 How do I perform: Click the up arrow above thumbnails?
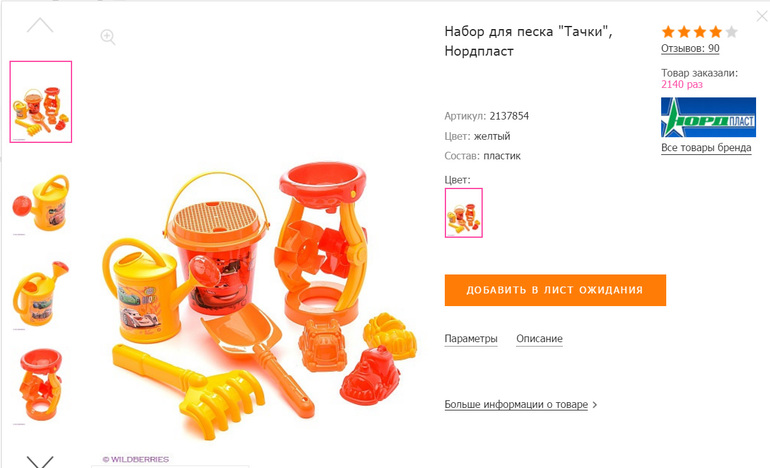pyautogui.click(x=40, y=25)
